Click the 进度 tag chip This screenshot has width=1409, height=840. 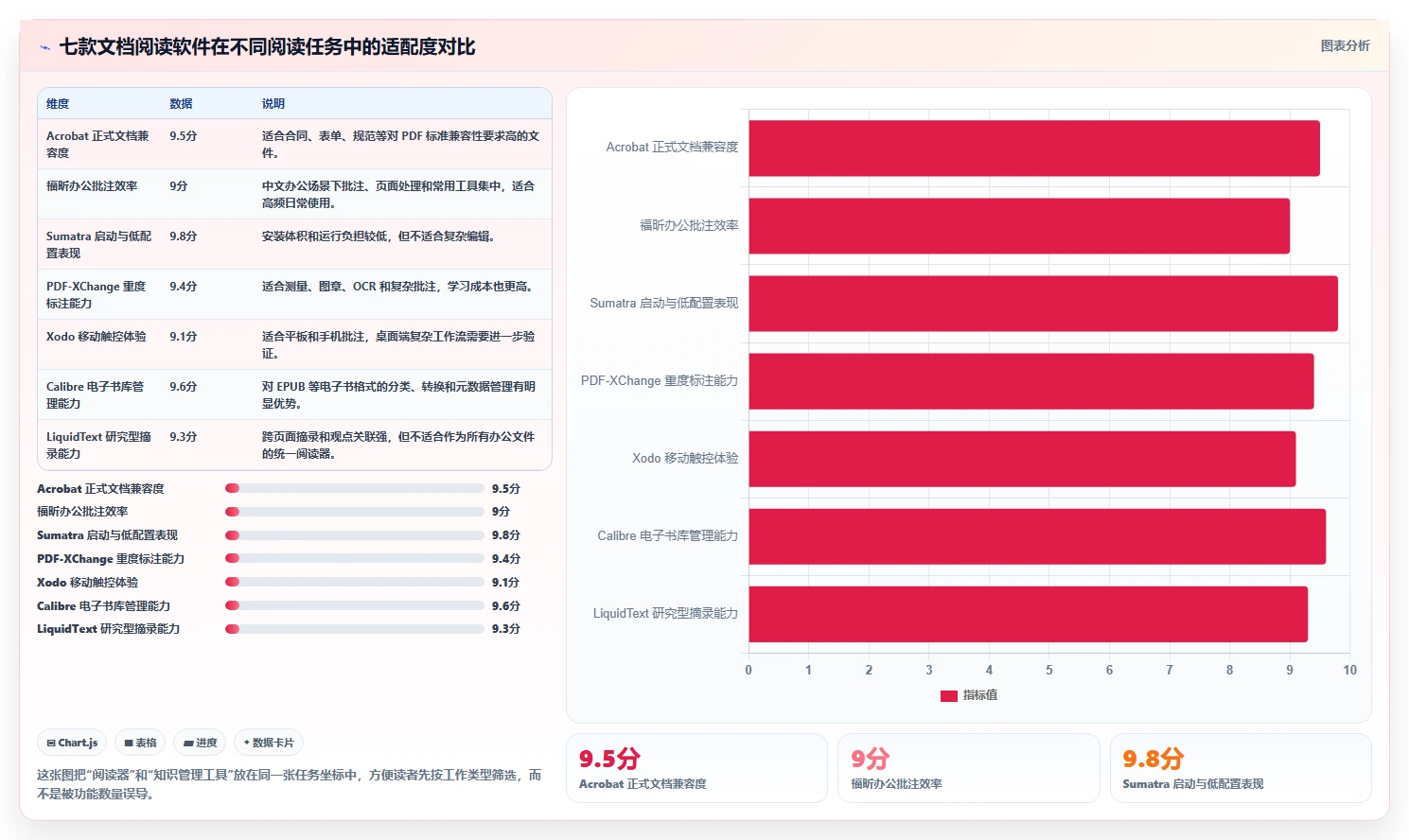point(201,743)
